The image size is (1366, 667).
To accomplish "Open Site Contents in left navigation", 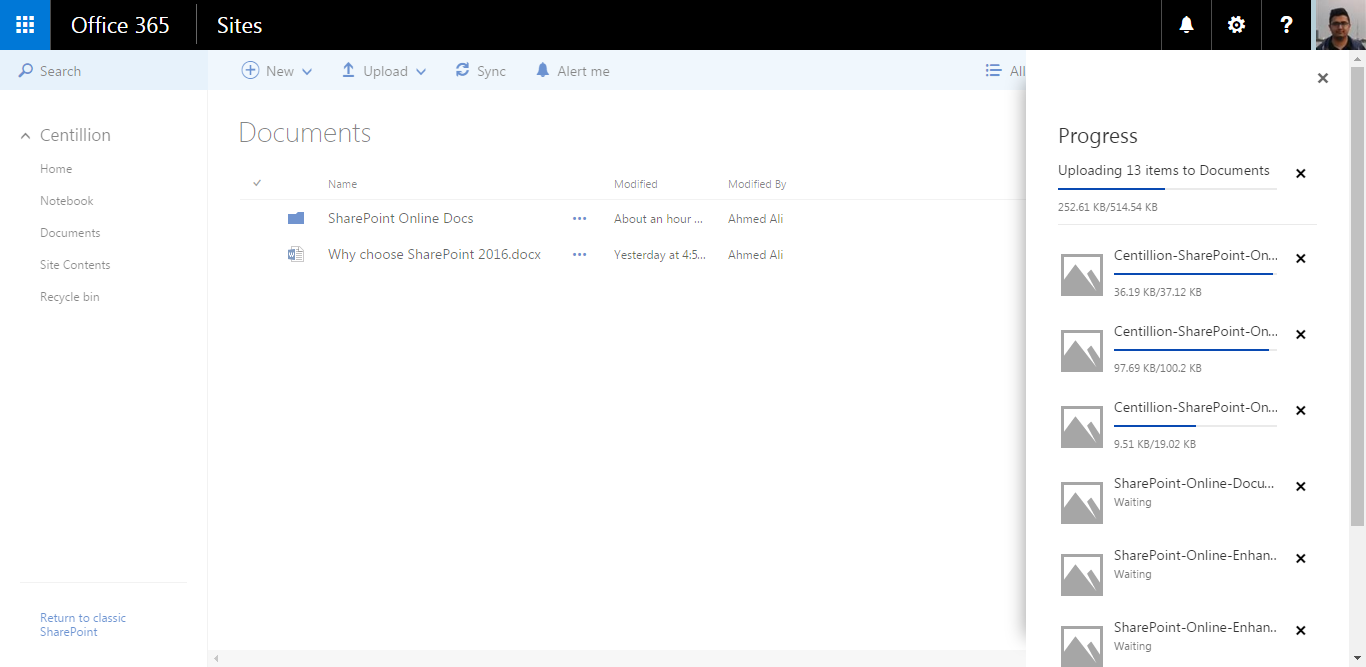I will pyautogui.click(x=75, y=265).
